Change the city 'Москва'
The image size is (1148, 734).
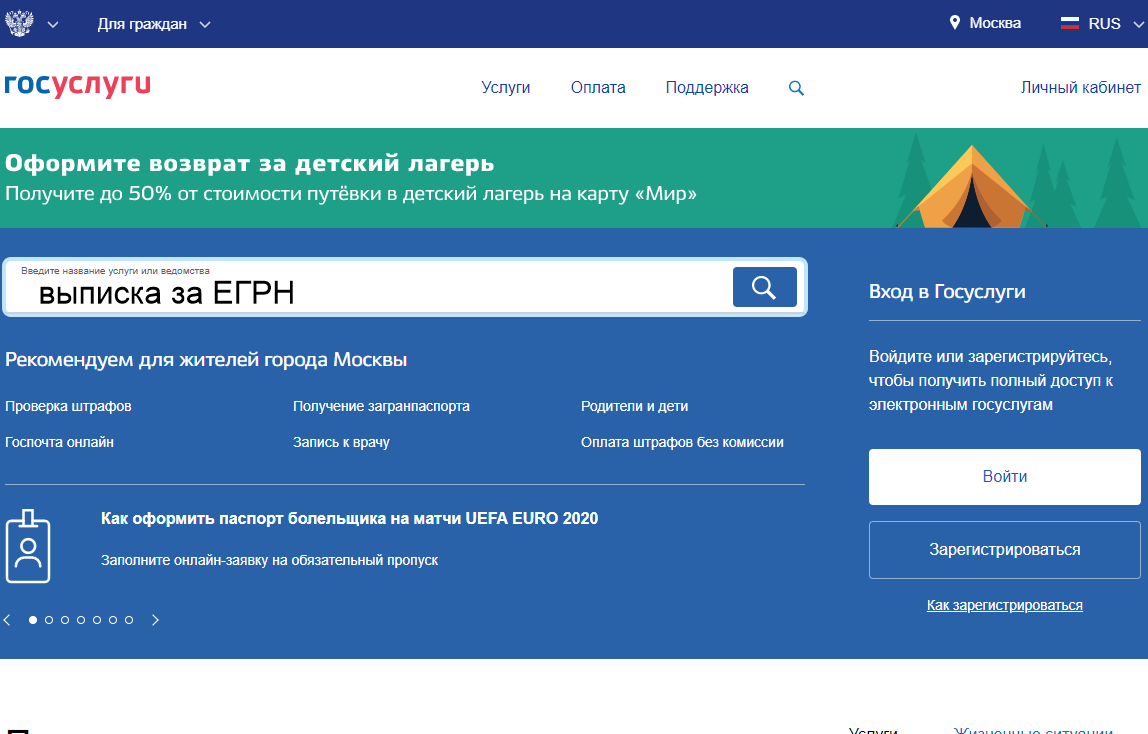click(x=994, y=23)
